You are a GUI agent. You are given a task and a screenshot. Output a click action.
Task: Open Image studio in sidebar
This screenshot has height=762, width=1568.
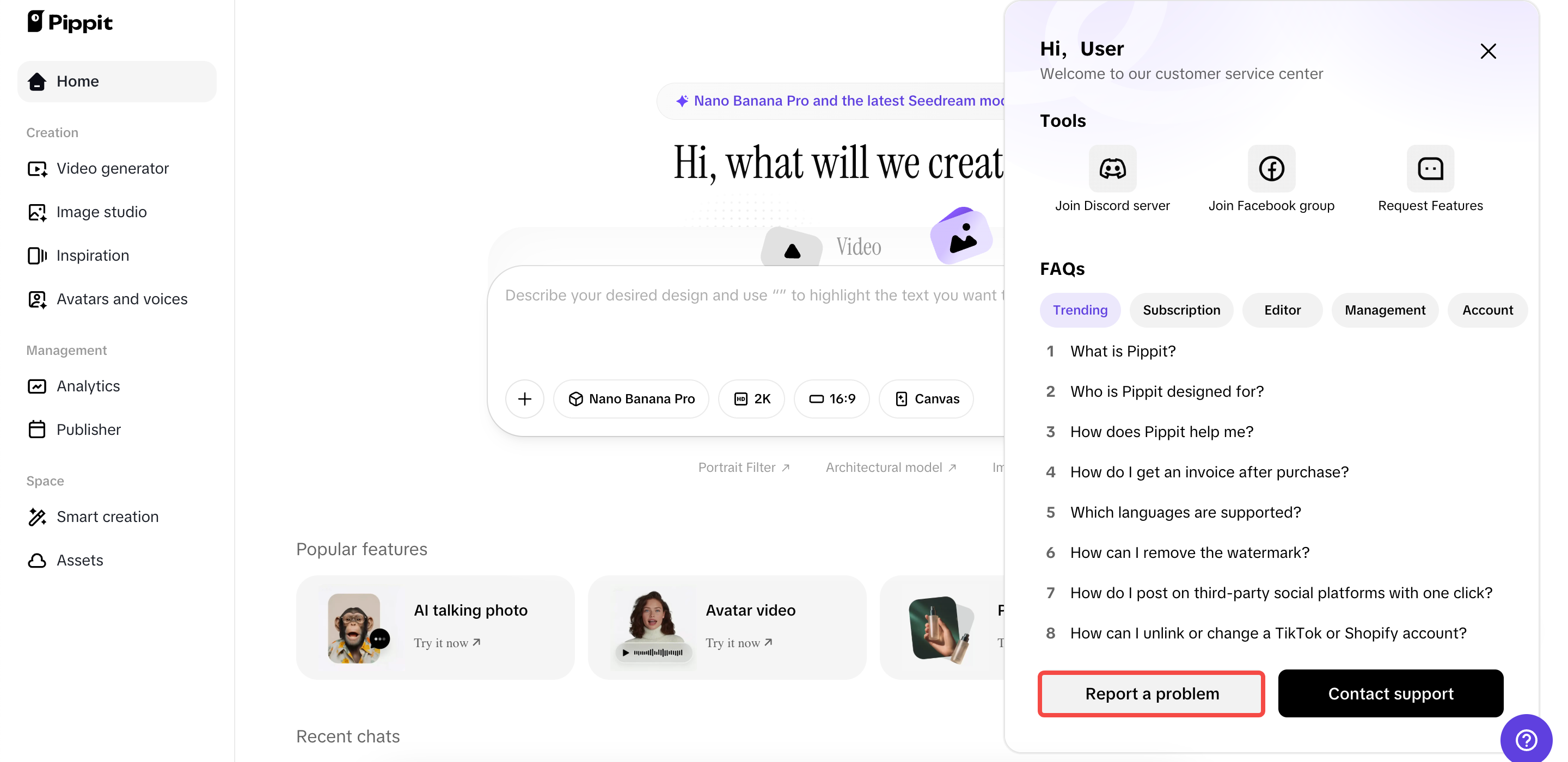pyautogui.click(x=102, y=212)
